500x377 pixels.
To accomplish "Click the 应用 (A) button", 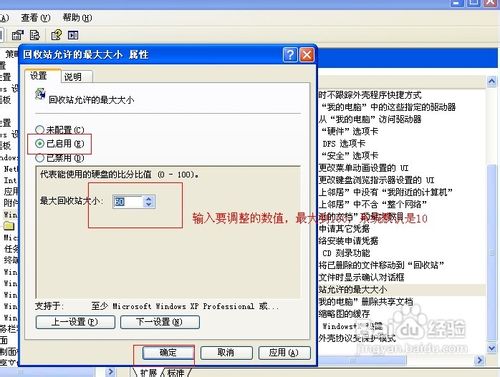I will point(284,353).
